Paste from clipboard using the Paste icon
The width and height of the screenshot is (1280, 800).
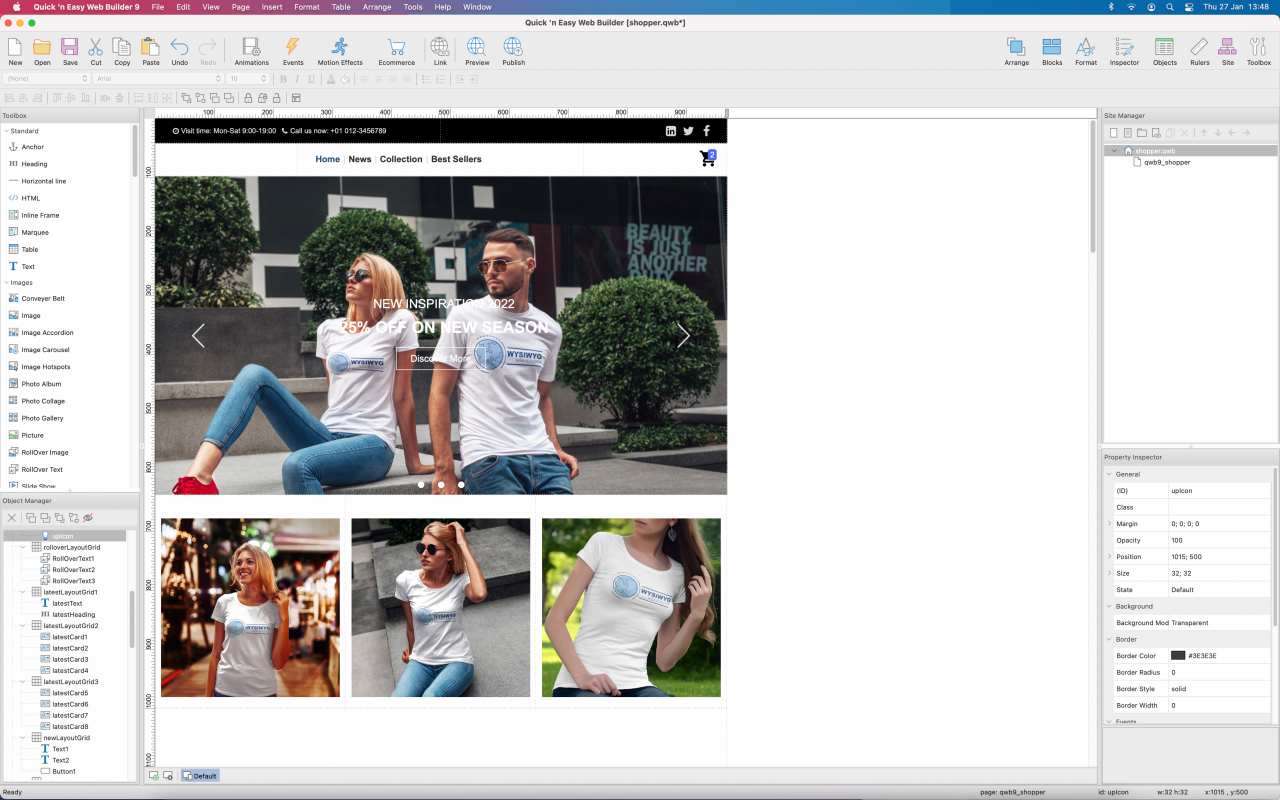pos(151,52)
